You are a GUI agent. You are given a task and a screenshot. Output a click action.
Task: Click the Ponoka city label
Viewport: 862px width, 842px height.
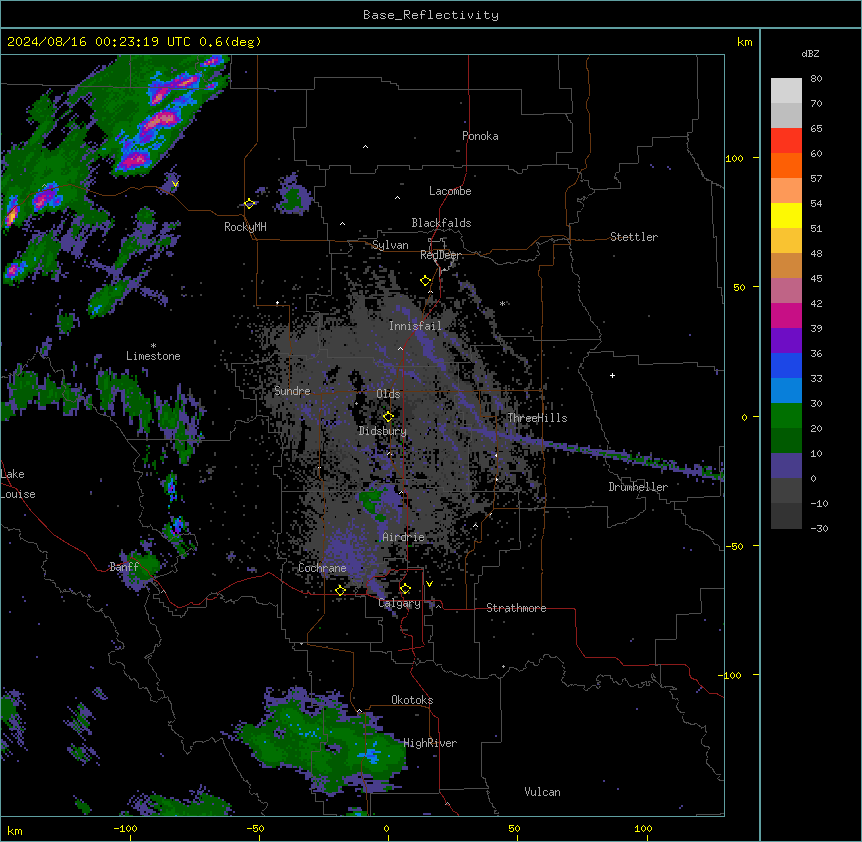[480, 136]
